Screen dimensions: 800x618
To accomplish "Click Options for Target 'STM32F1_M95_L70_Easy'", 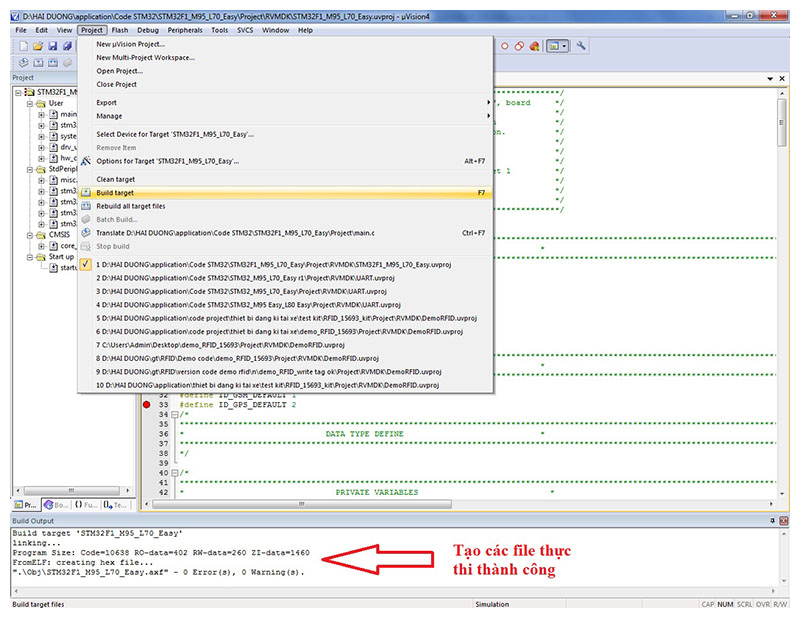I will point(167,161).
